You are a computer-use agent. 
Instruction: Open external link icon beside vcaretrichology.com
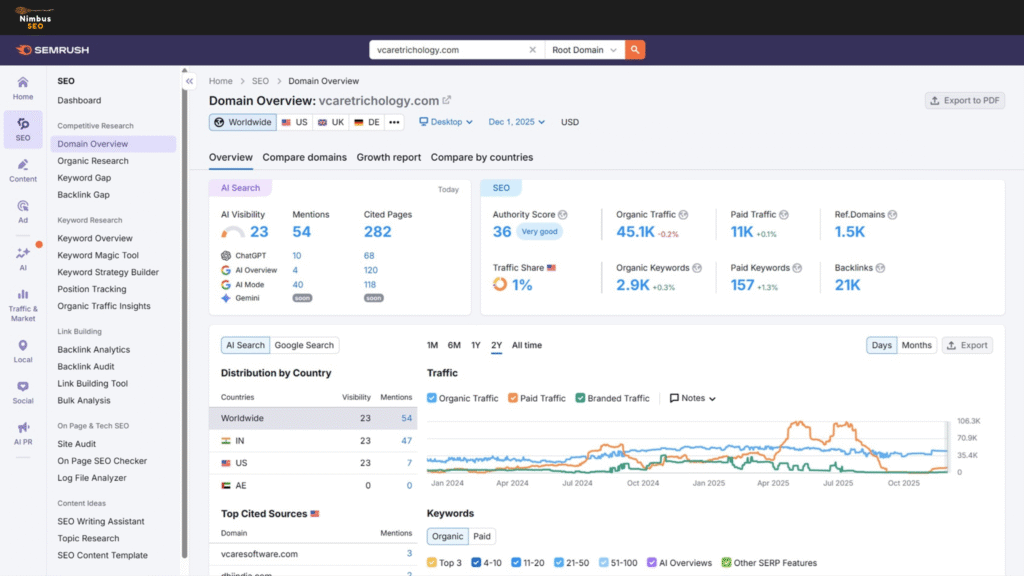pyautogui.click(x=447, y=100)
